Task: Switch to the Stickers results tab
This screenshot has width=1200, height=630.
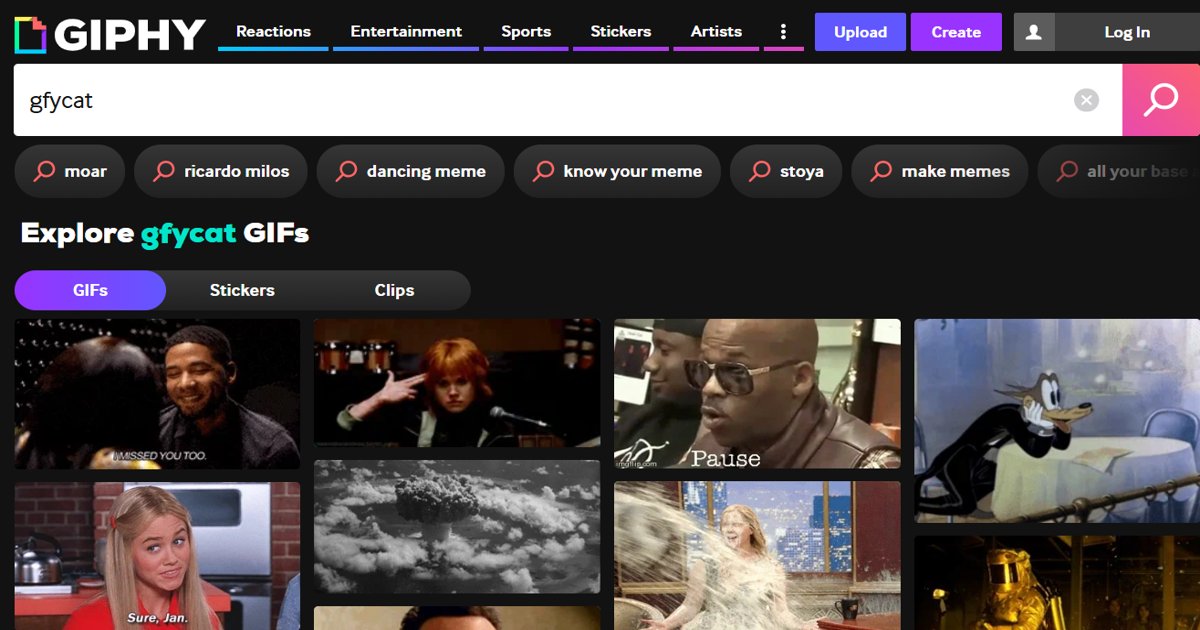Action: (x=242, y=290)
